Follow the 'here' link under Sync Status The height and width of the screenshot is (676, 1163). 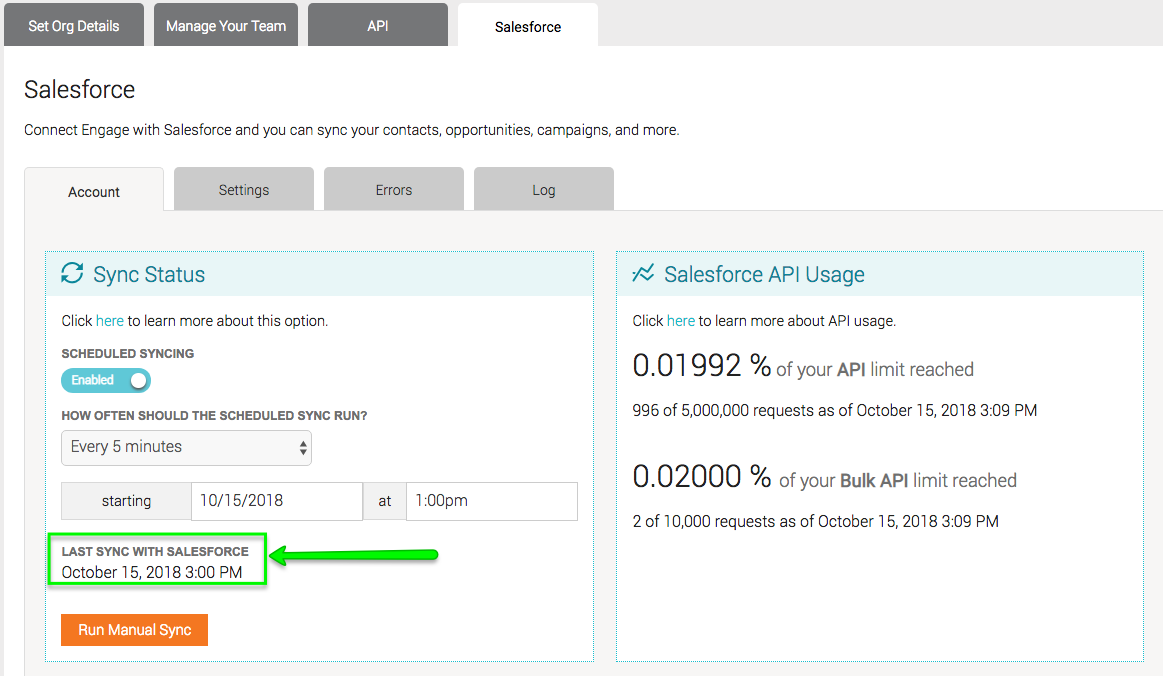(x=110, y=321)
